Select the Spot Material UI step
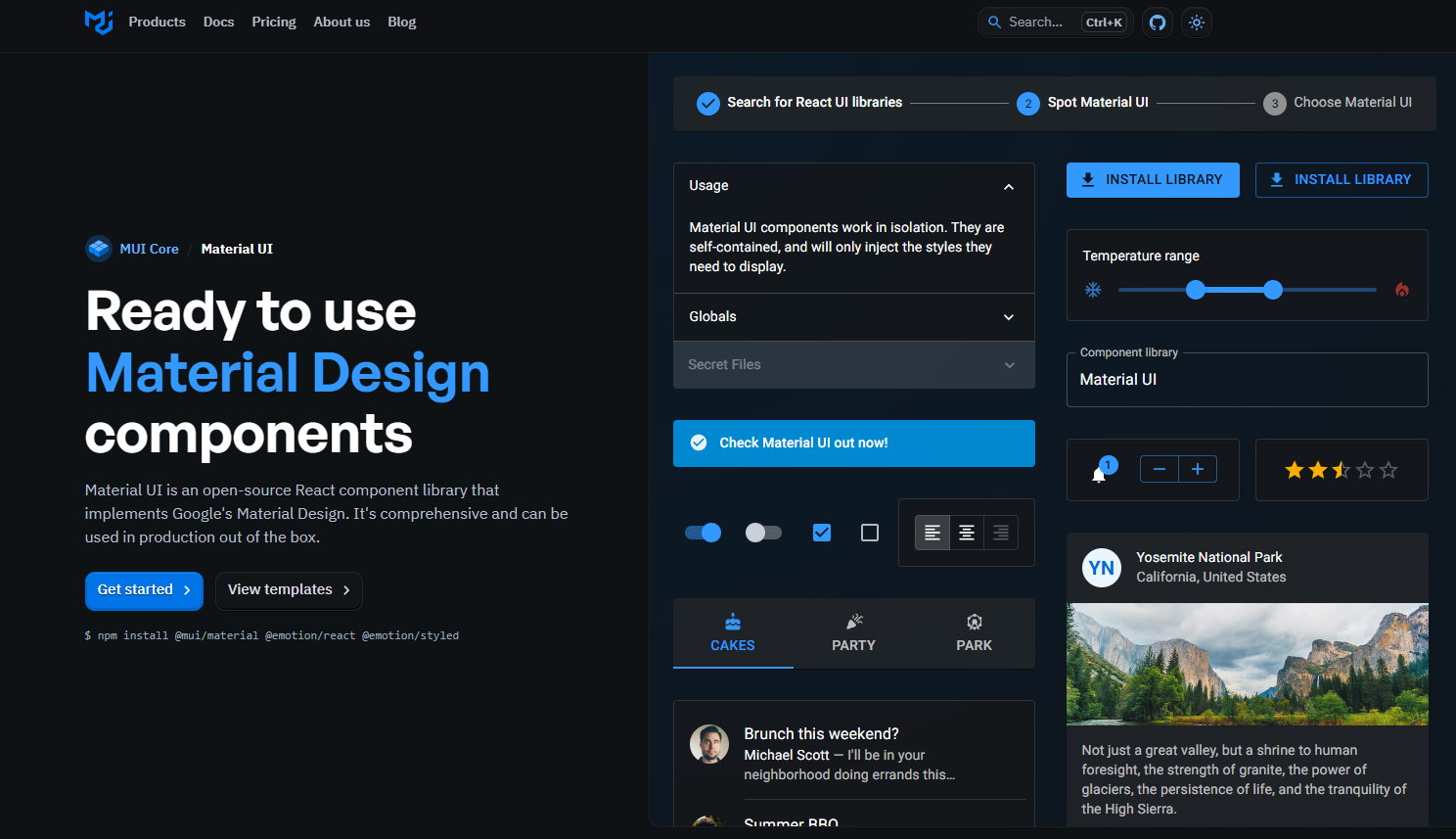1456x839 pixels. [x=1082, y=103]
